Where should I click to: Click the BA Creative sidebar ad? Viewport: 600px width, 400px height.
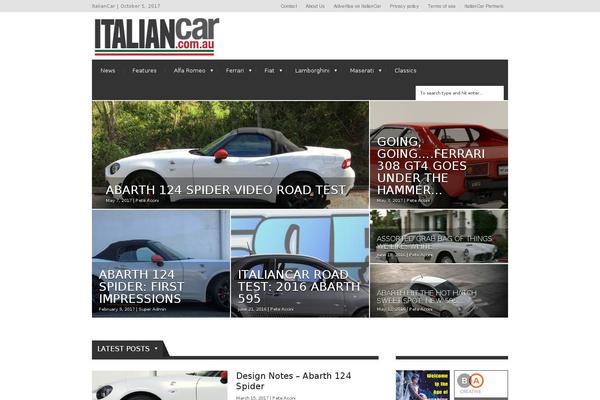tap(481, 385)
